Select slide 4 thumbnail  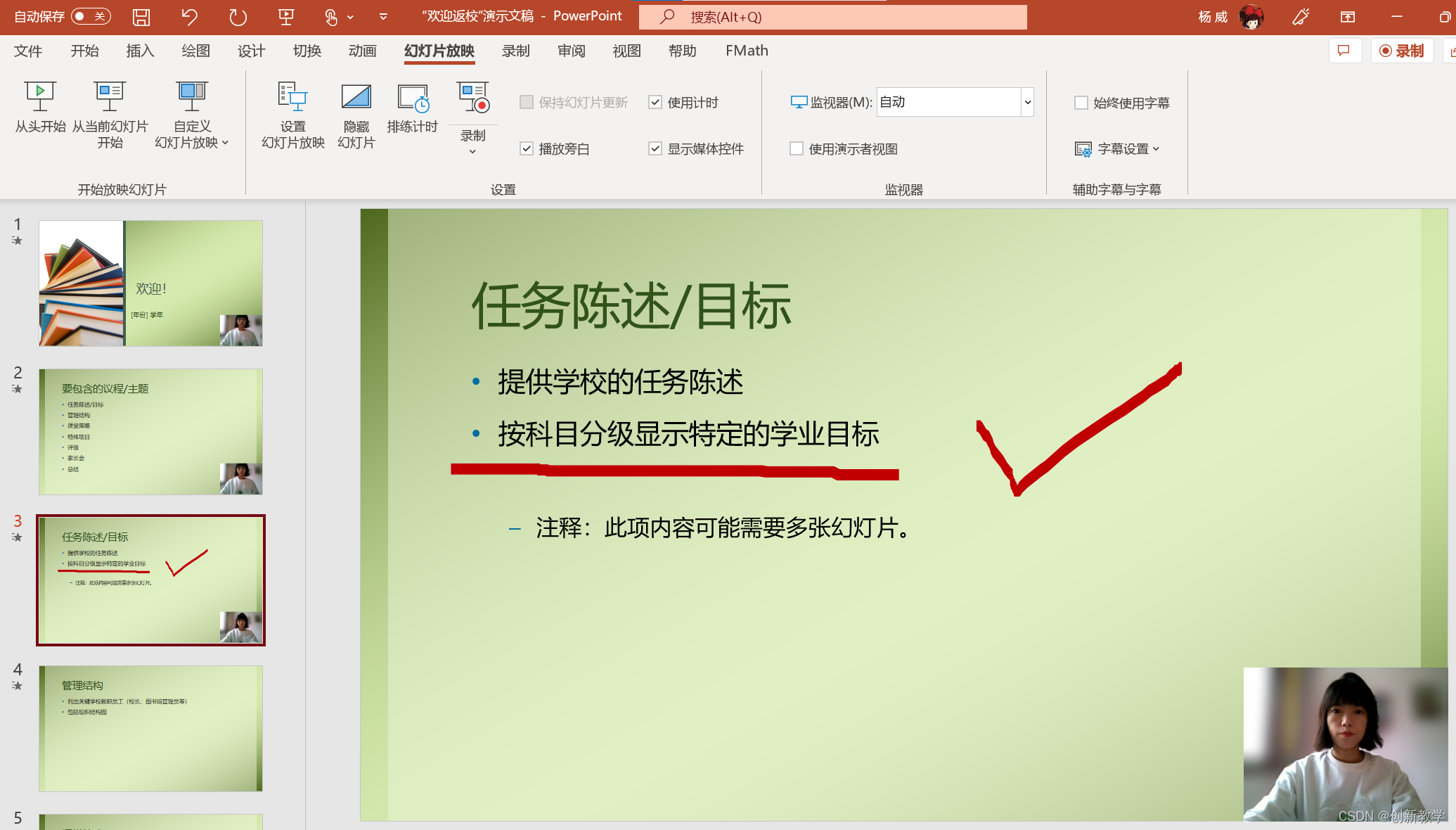click(150, 728)
